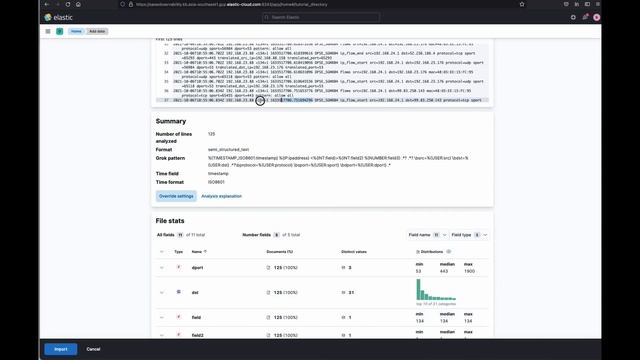Viewport: 640px width, 360px height.
Task: Click the number type icon for dport
Action: click(178, 267)
